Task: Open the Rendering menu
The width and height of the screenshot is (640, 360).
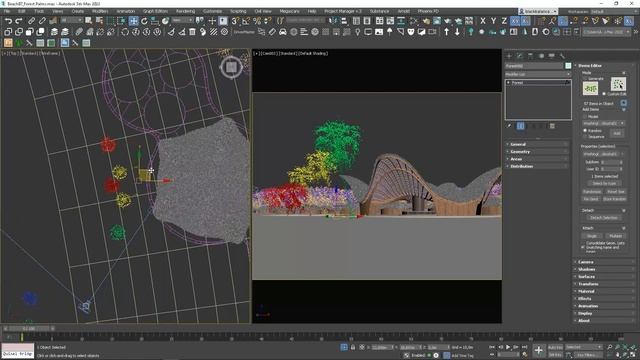Action: tap(185, 11)
